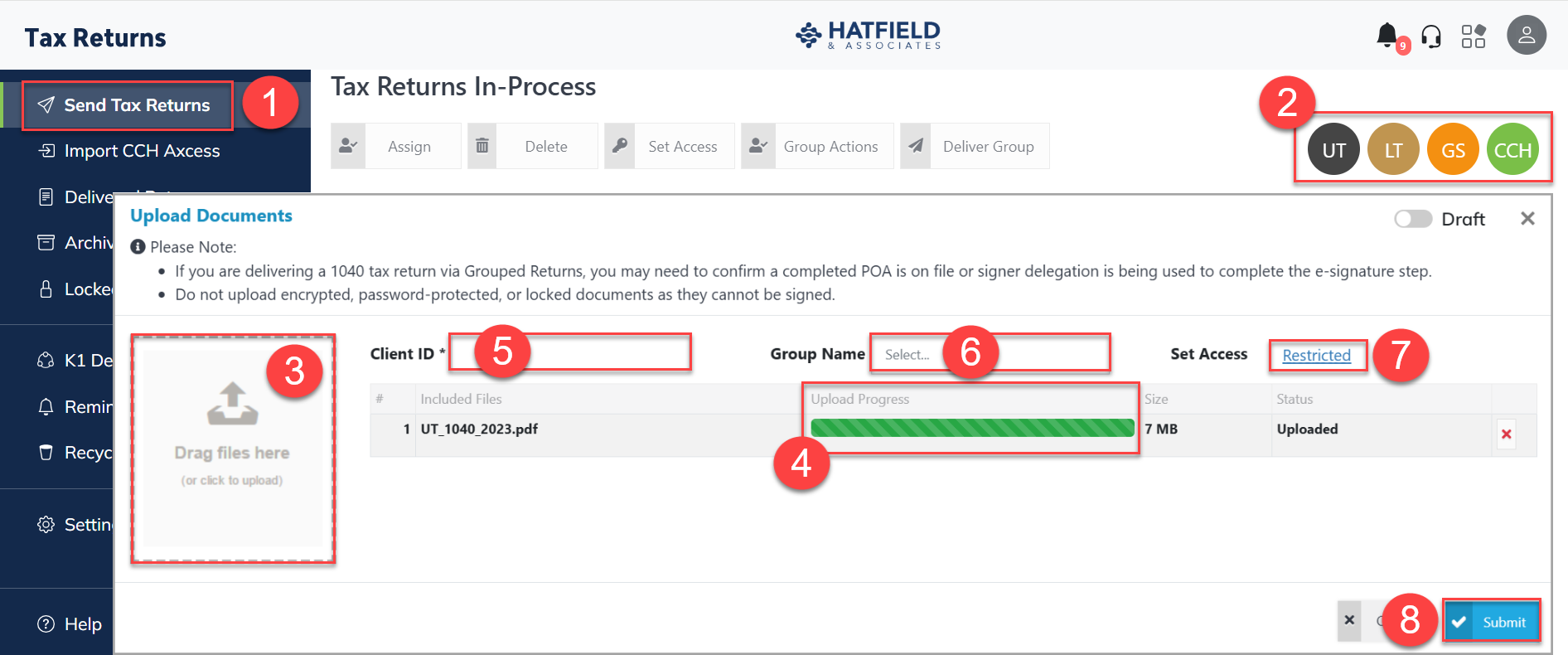
Task: Click the green CCH circle icon
Action: click(1512, 150)
